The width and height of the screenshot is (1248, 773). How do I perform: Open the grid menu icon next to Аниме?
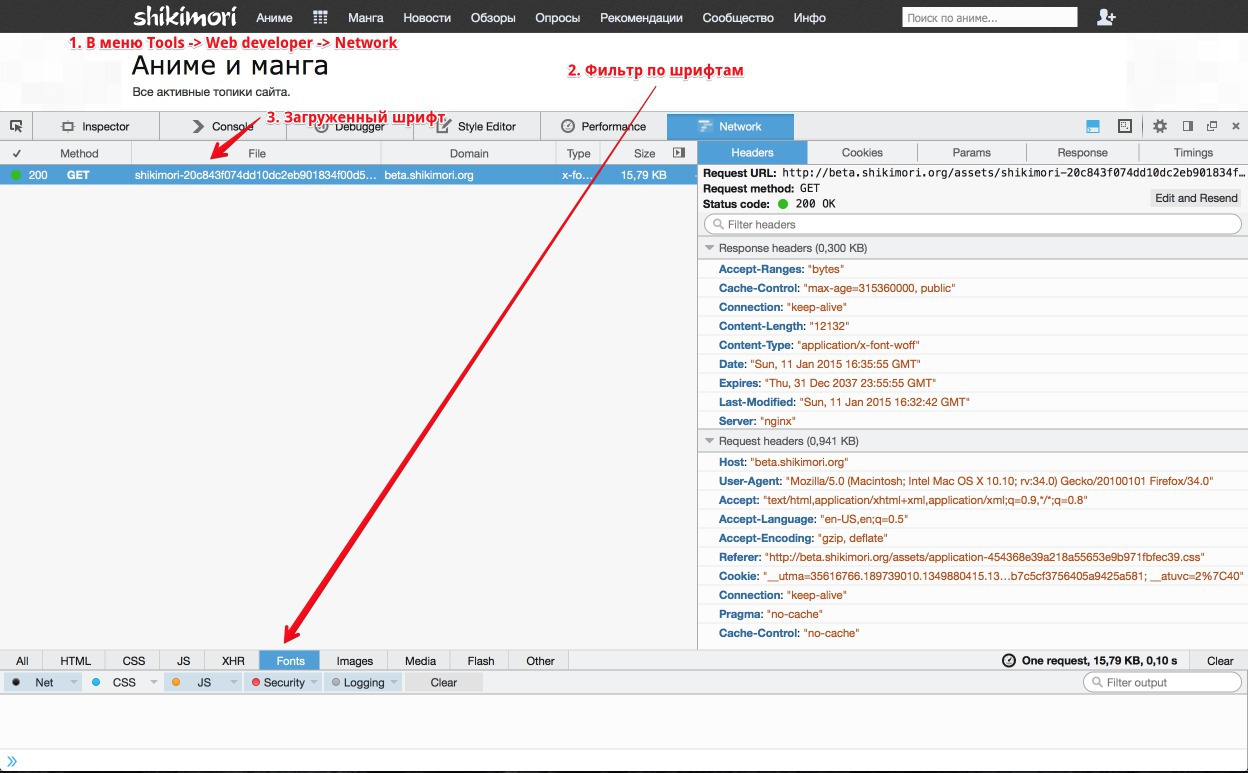click(x=320, y=17)
